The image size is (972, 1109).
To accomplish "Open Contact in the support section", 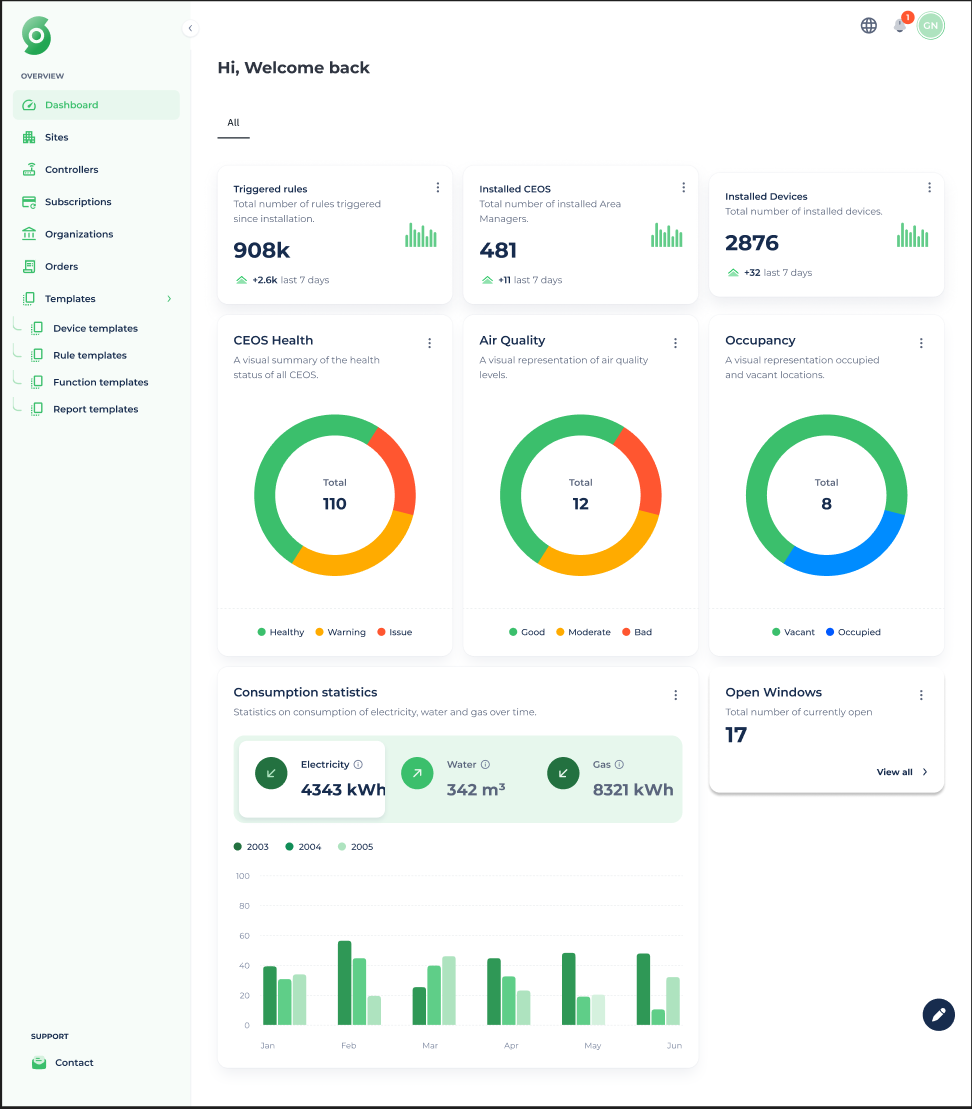I will pos(76,1062).
